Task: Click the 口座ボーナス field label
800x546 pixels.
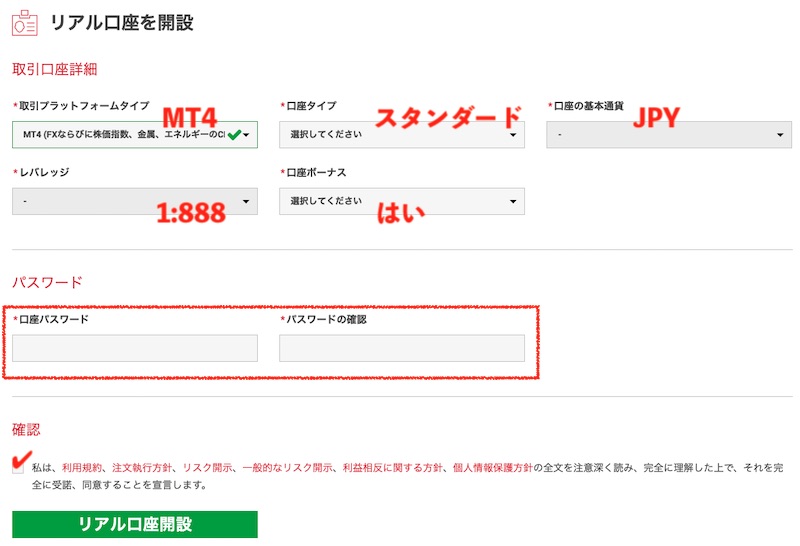Action: click(316, 172)
